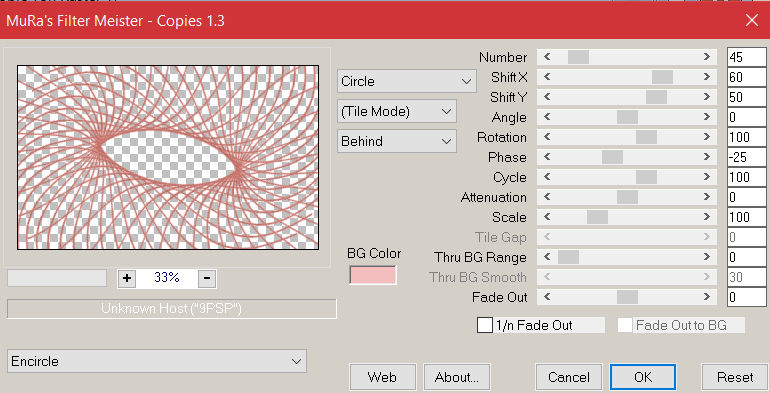Increase Cycle with right arrow
Viewport: 770px width, 393px height.
[x=707, y=177]
